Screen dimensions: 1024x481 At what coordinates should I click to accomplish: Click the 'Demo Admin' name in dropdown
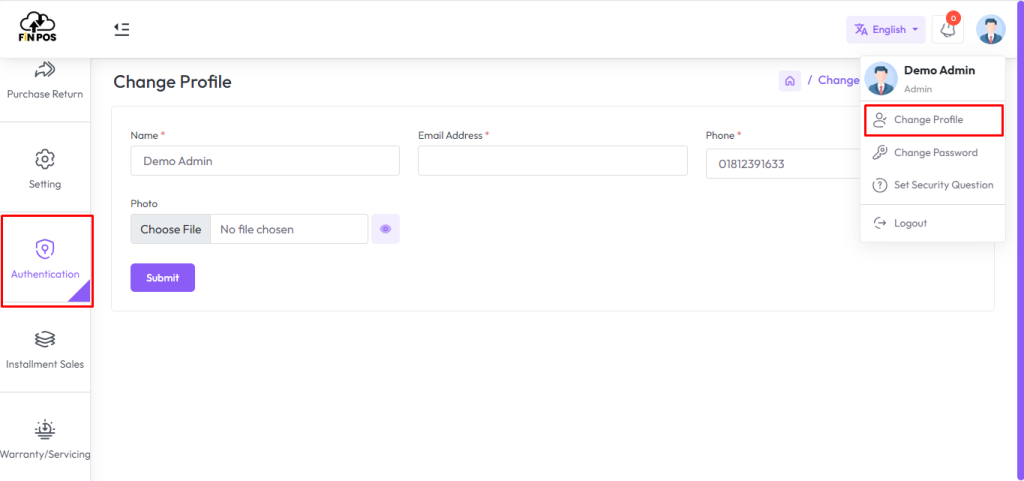click(939, 70)
